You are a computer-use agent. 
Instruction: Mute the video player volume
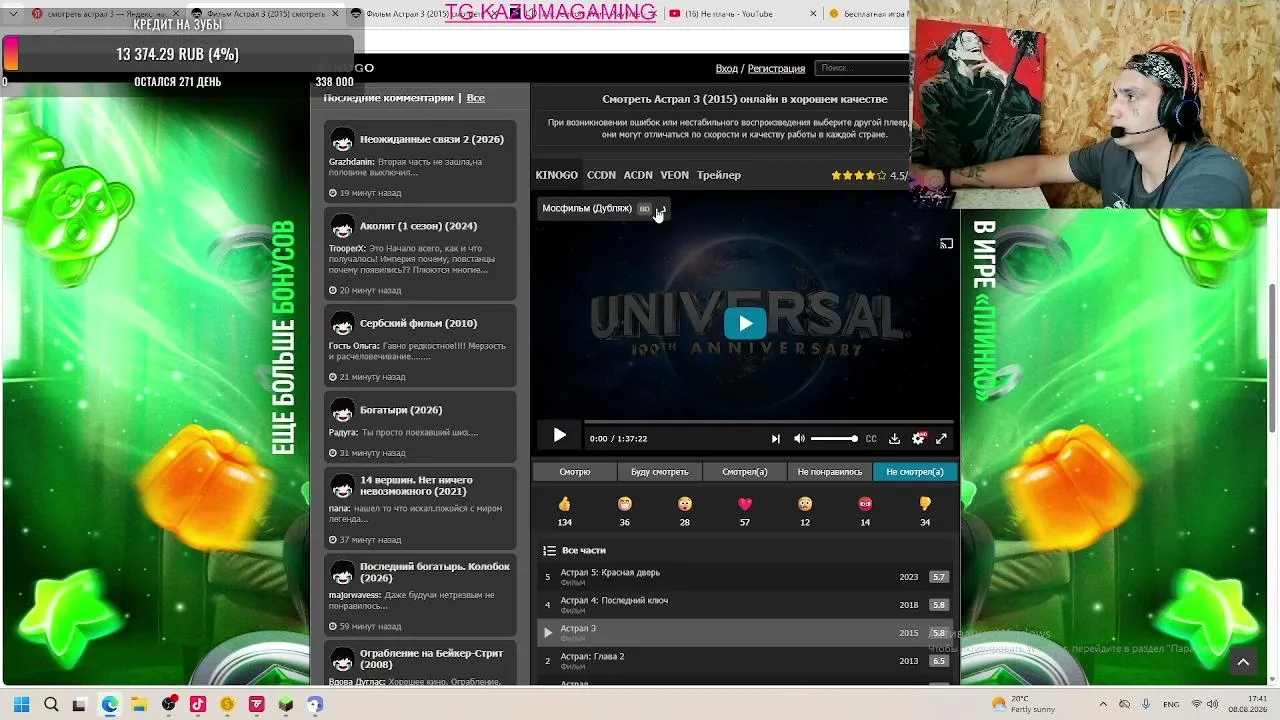[x=799, y=438]
